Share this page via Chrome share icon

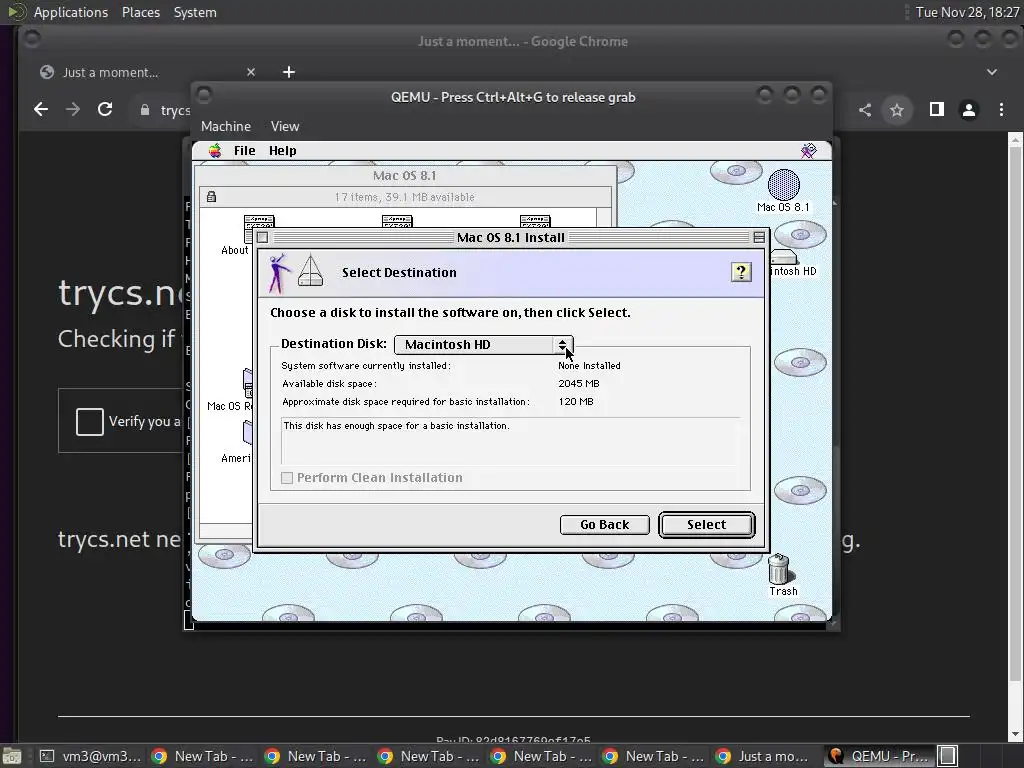(865, 110)
